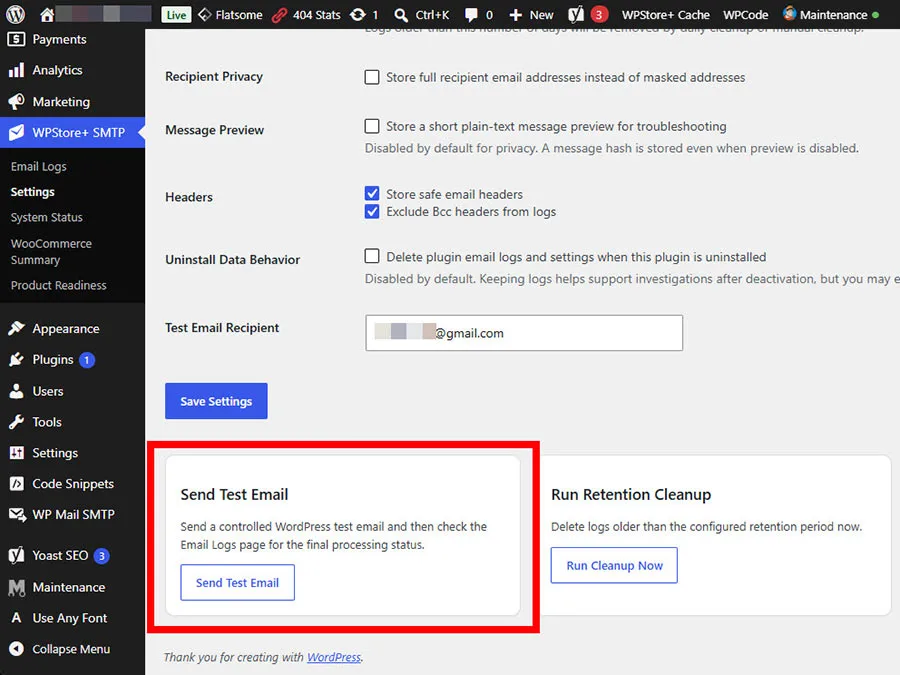
Task: Click the Tools wrench icon
Action: (x=16, y=422)
